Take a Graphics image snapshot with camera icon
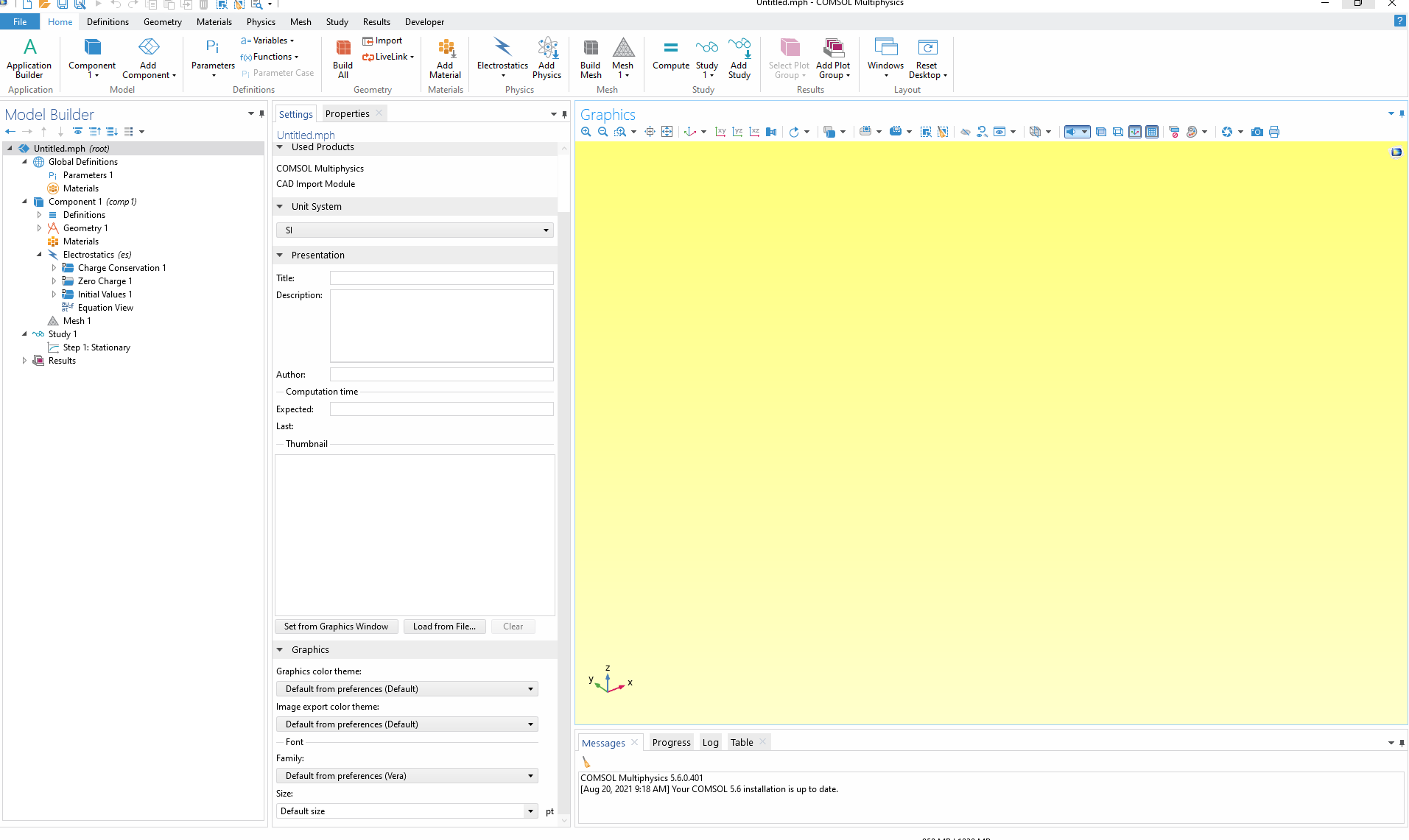 pyautogui.click(x=1257, y=132)
